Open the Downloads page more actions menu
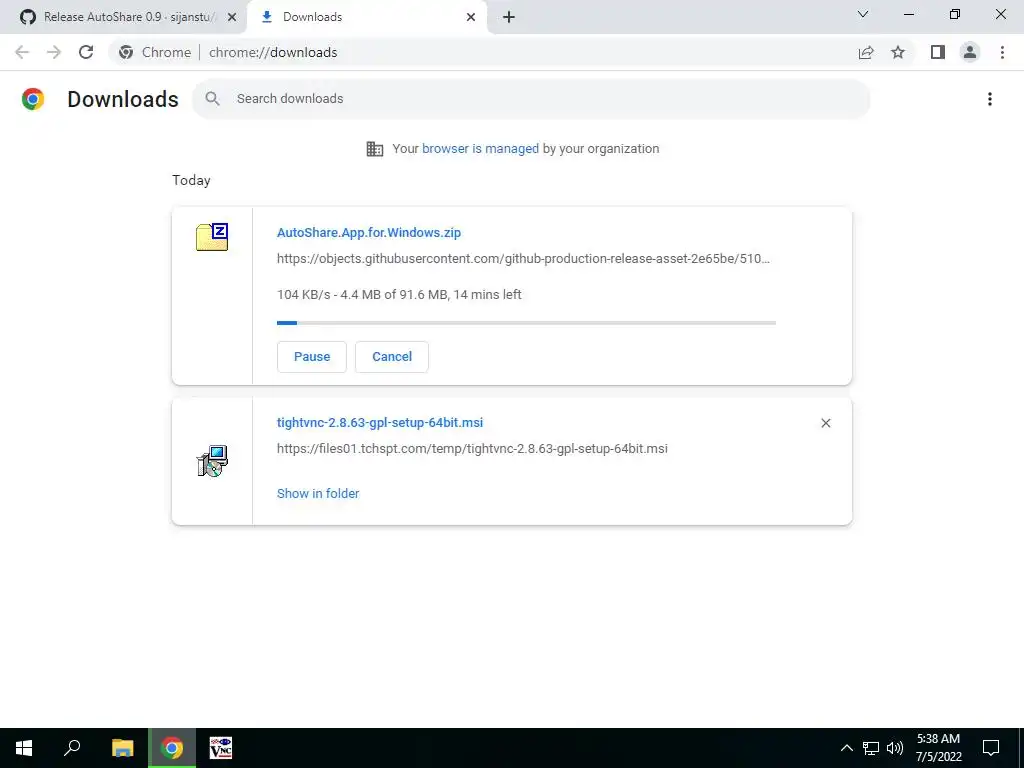 [x=990, y=99]
